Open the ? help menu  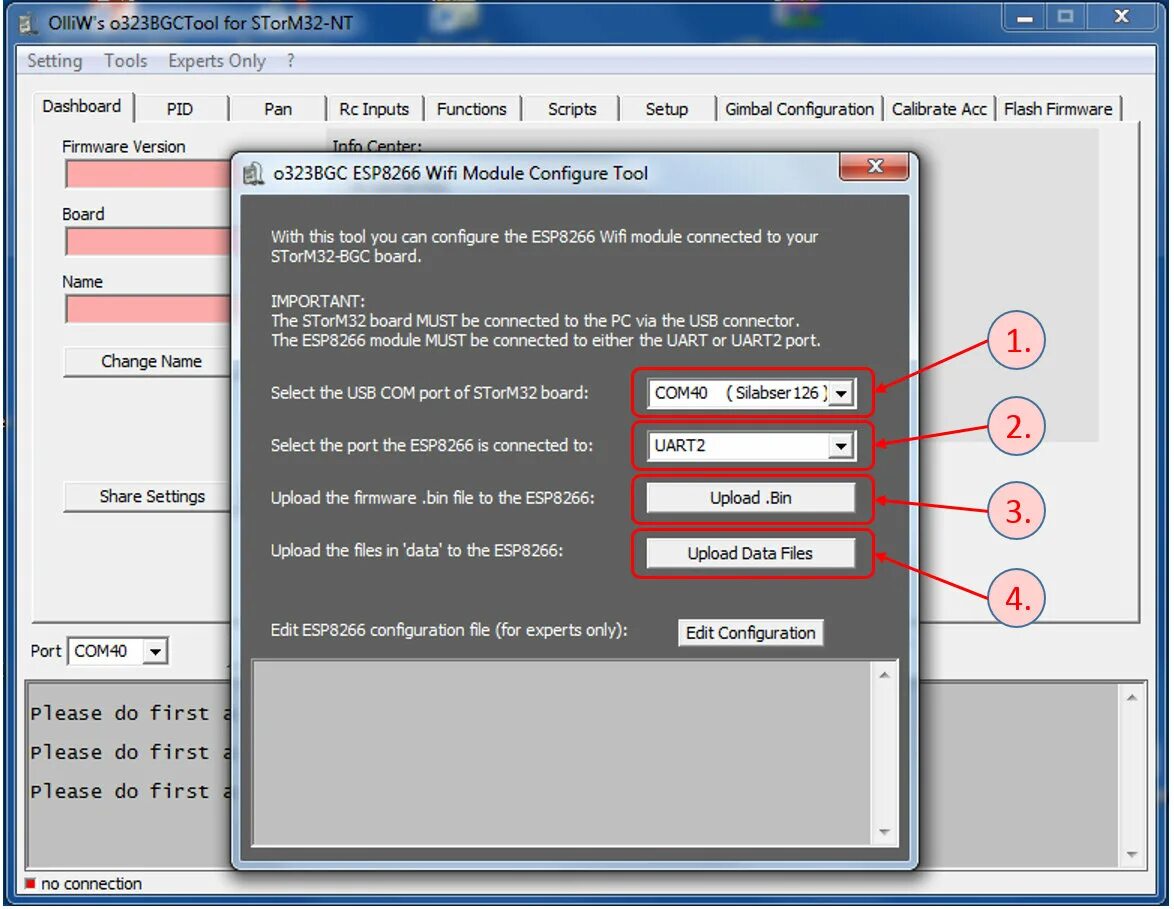[x=291, y=61]
